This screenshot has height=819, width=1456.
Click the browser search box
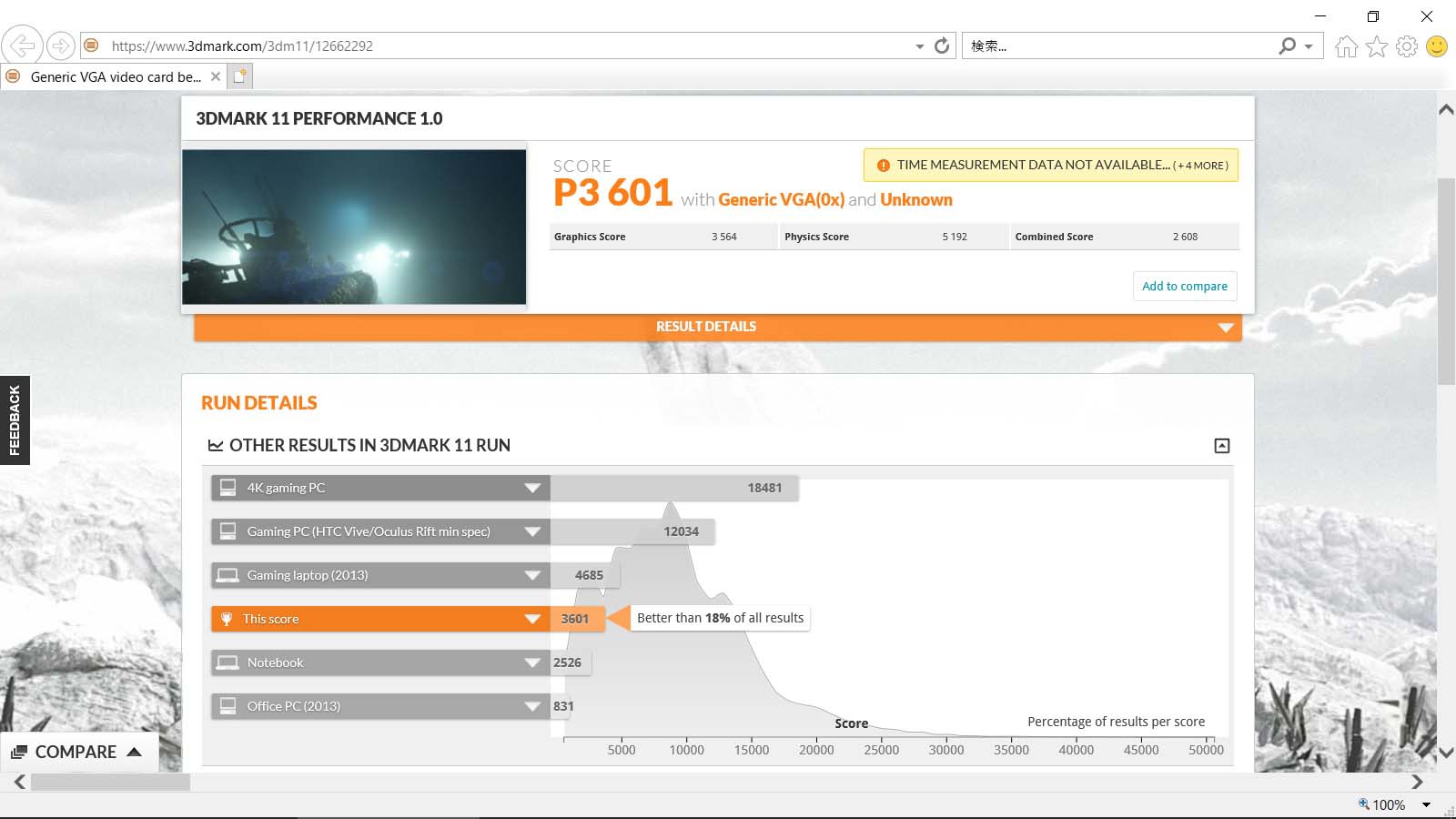[1119, 45]
